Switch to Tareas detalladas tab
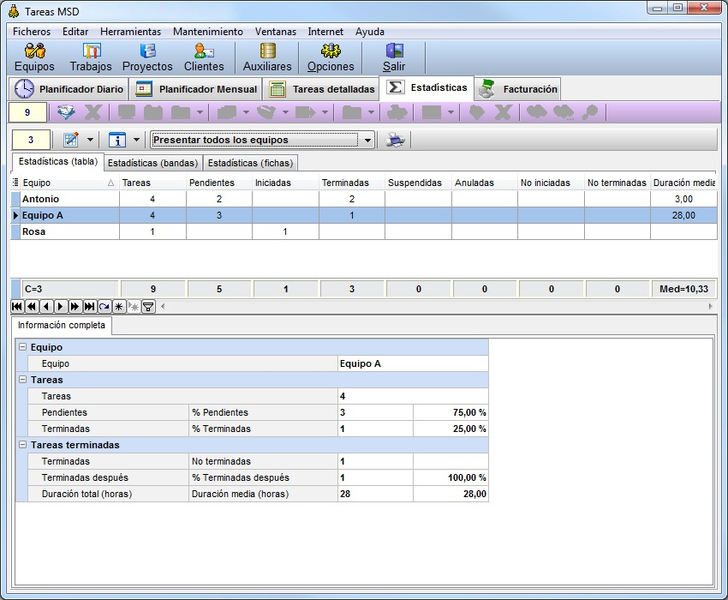This screenshot has height=600, width=728. tap(322, 89)
